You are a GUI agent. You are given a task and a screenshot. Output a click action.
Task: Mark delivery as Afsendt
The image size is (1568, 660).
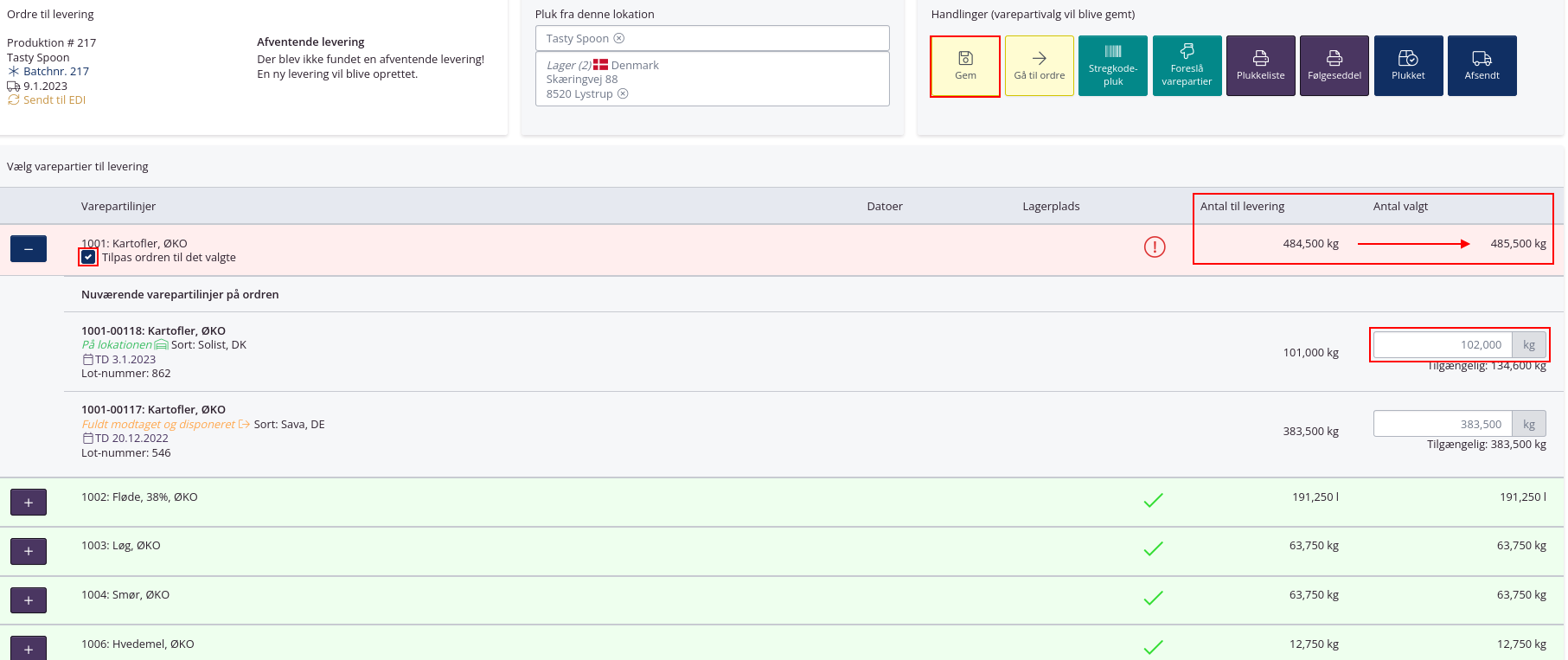click(1482, 66)
